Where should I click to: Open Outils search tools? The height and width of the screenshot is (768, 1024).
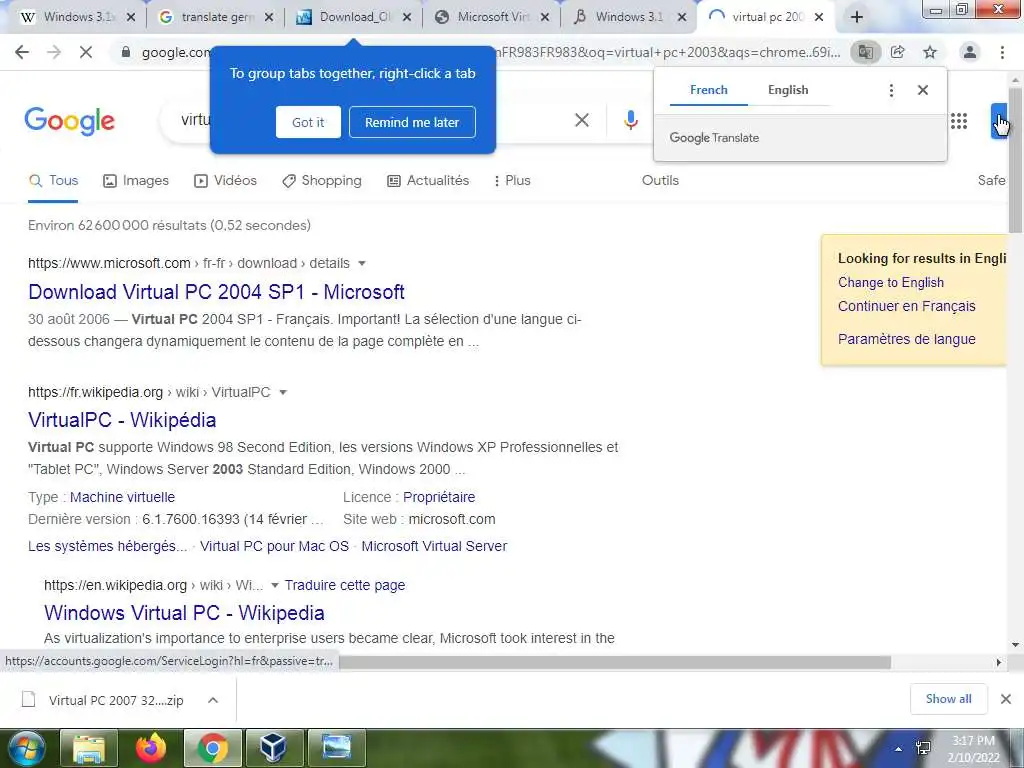660,181
